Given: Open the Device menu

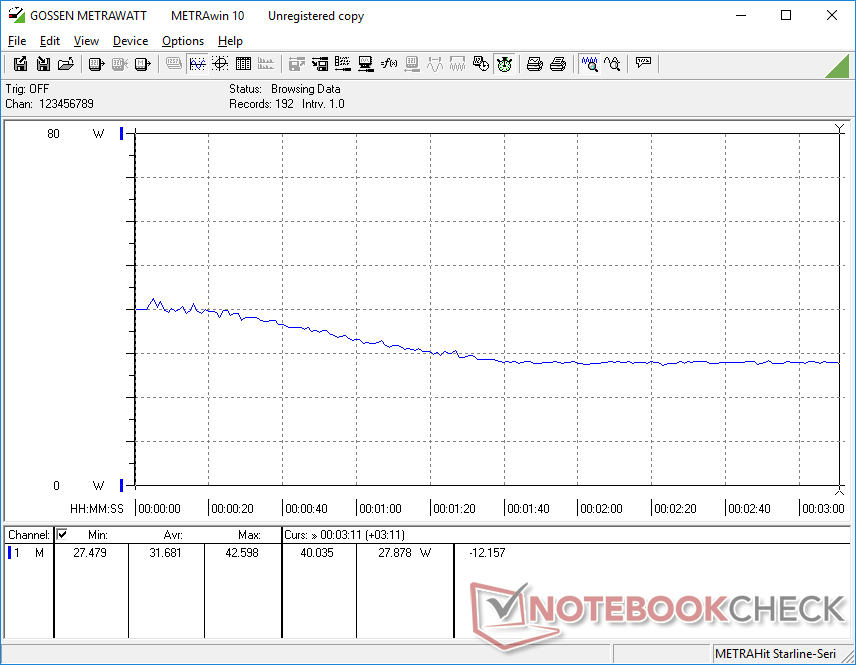Looking at the screenshot, I should pyautogui.click(x=130, y=41).
